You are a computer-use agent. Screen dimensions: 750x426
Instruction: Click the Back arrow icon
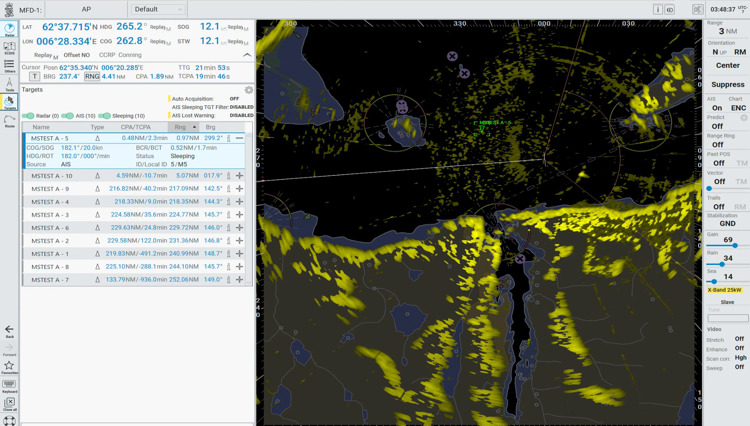[x=9, y=330]
